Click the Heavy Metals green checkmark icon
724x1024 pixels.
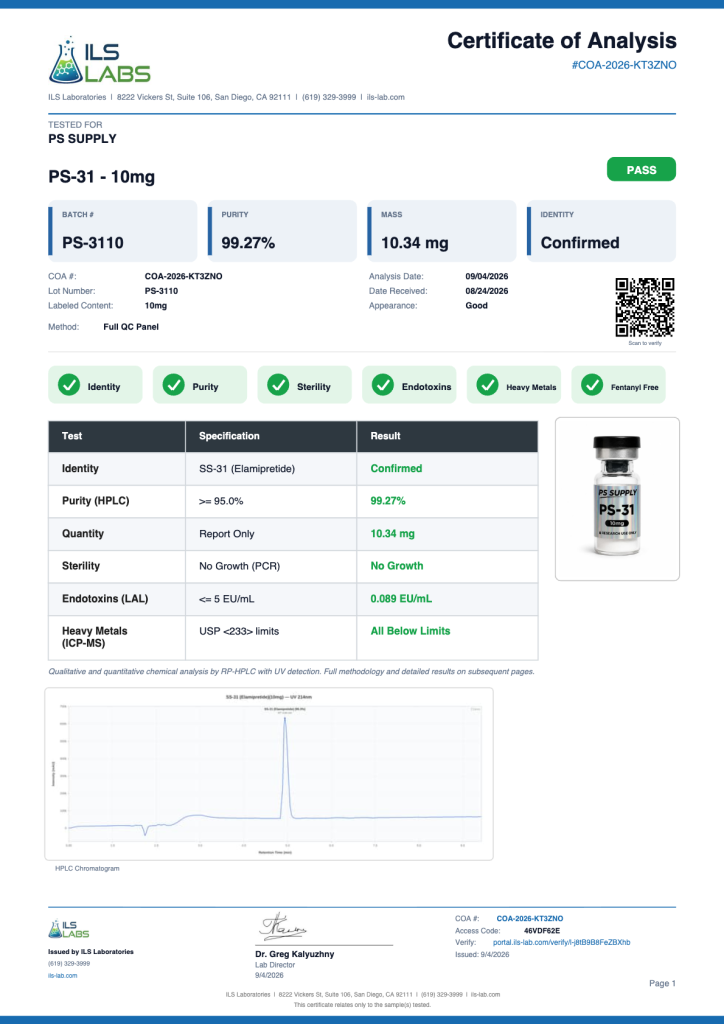pos(487,385)
